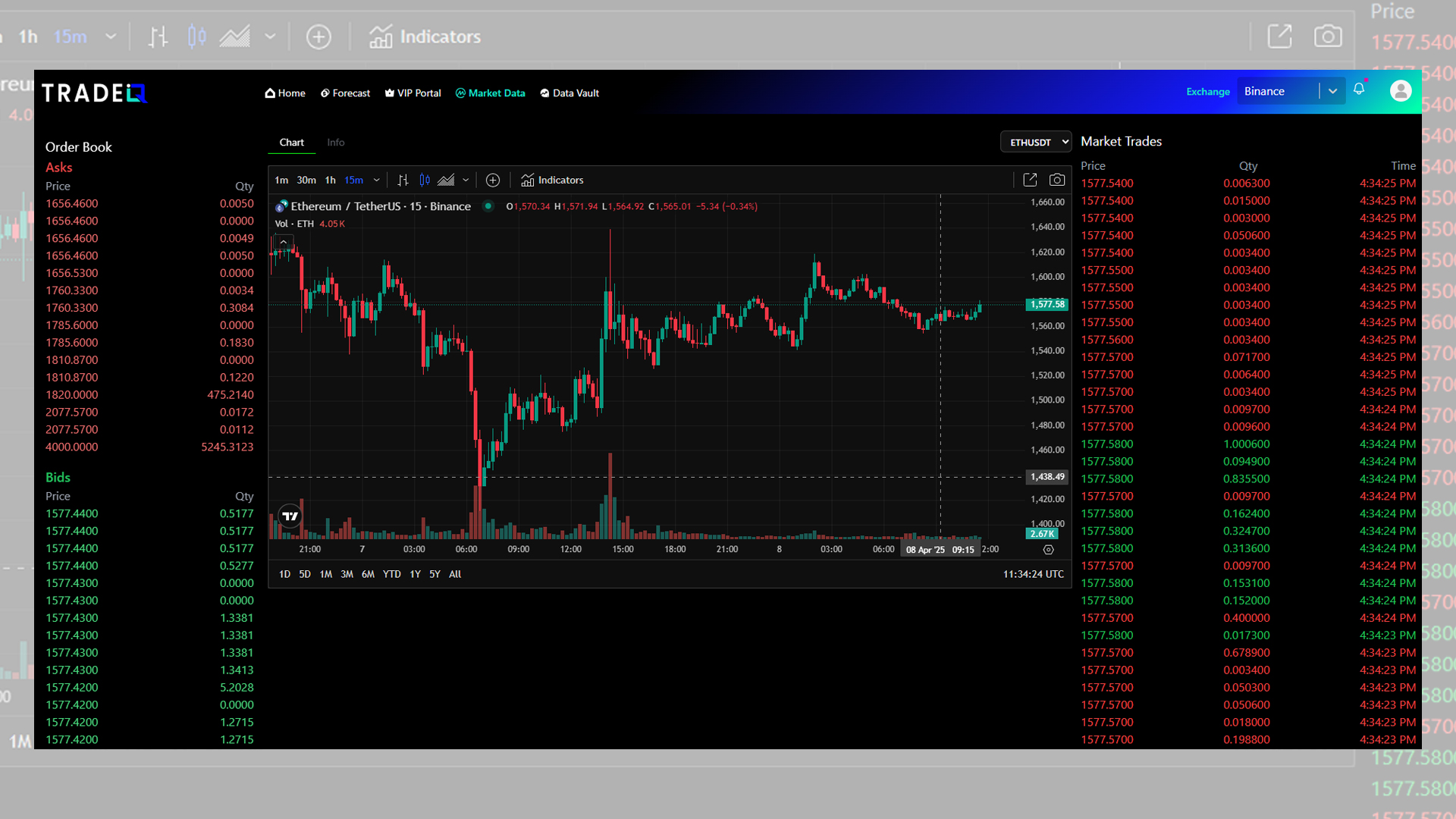Collapse the chart legend chevron

coord(283,242)
